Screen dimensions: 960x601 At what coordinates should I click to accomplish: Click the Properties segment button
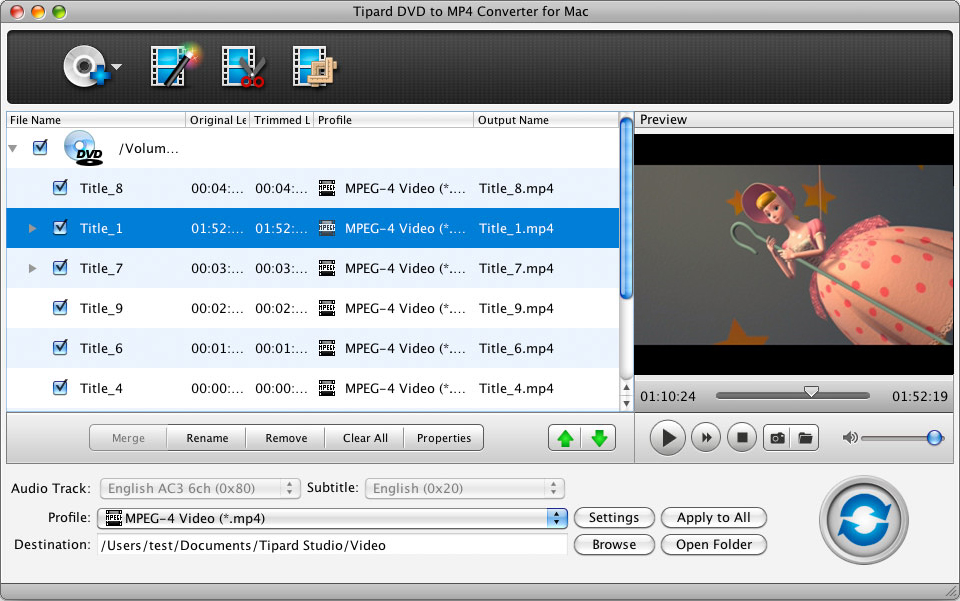point(444,438)
